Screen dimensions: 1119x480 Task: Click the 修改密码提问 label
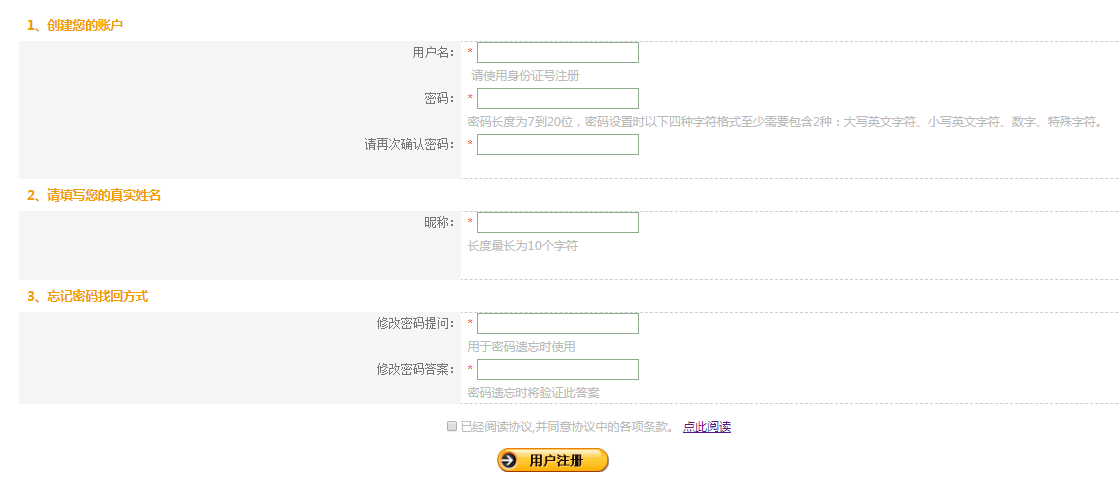(x=415, y=323)
